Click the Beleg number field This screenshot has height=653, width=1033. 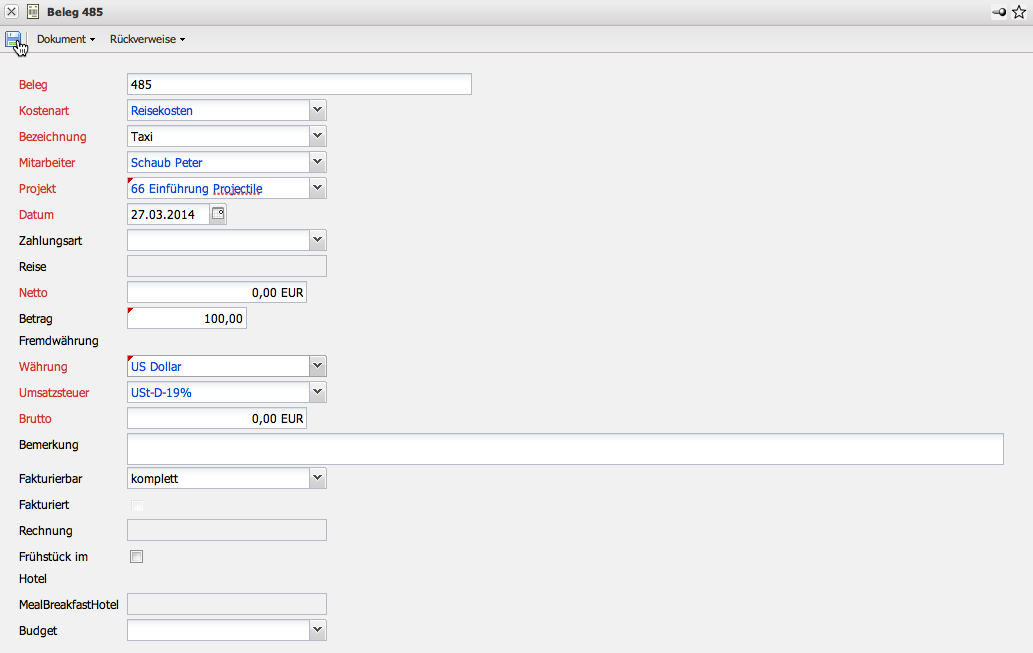point(299,84)
